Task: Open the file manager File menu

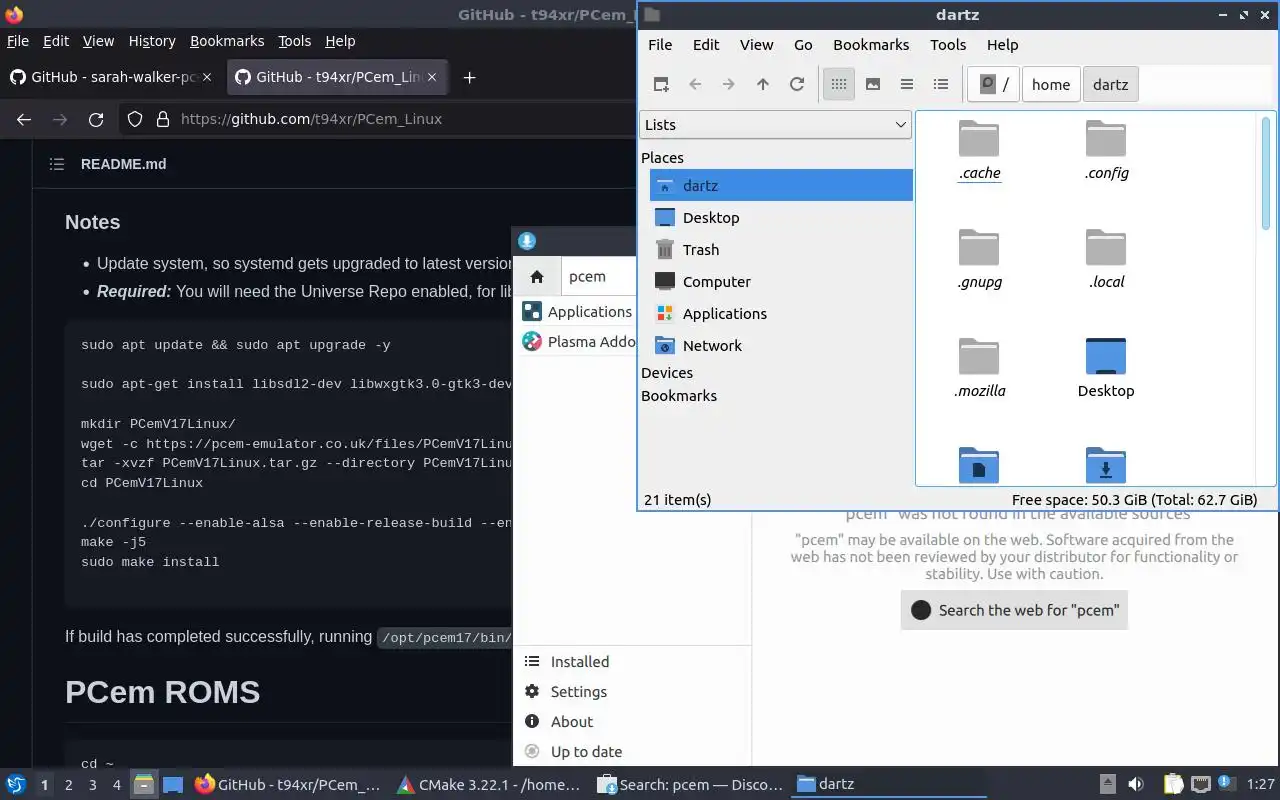Action: coord(660,45)
